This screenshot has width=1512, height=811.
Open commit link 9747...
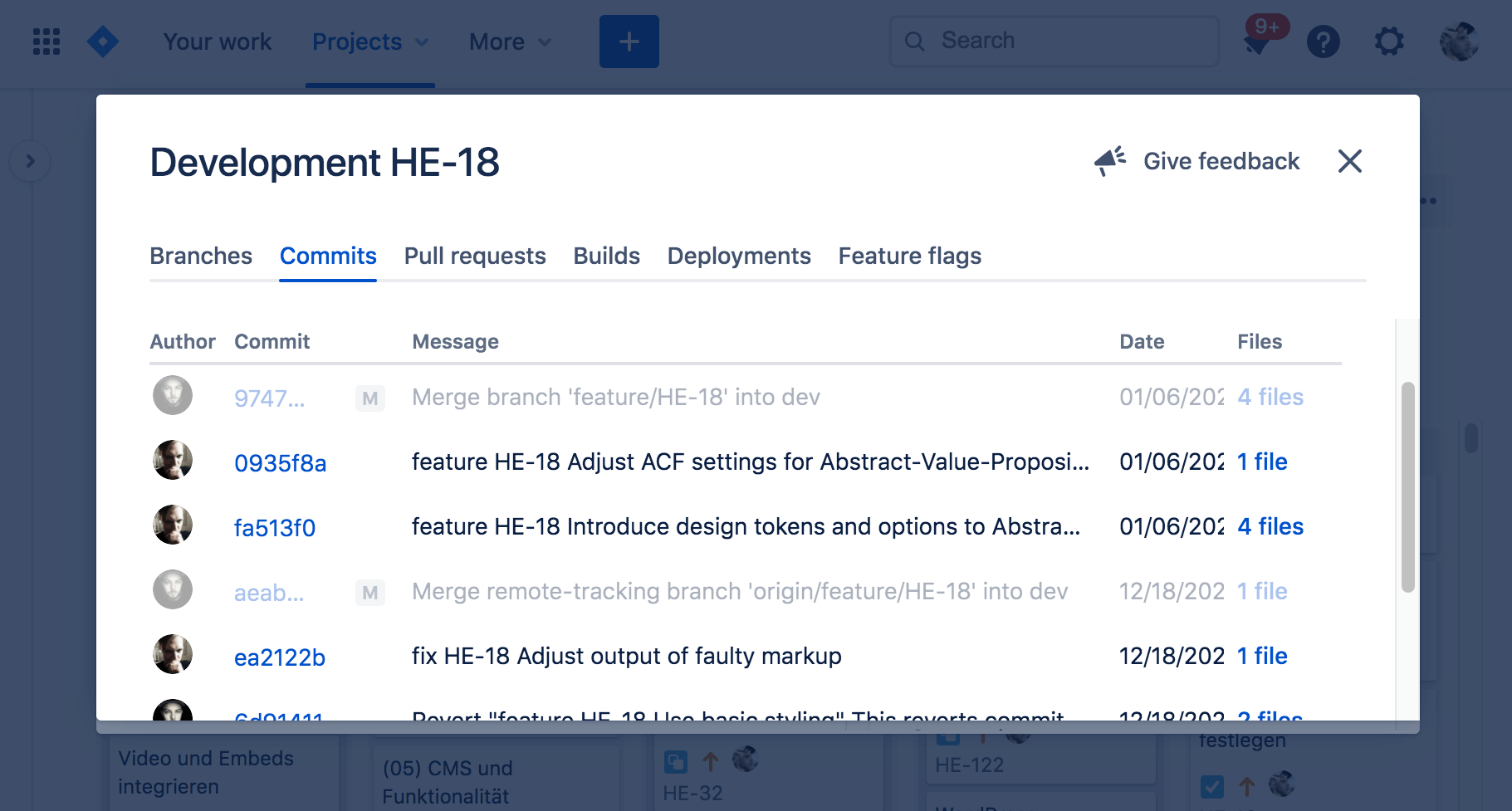[x=270, y=398]
